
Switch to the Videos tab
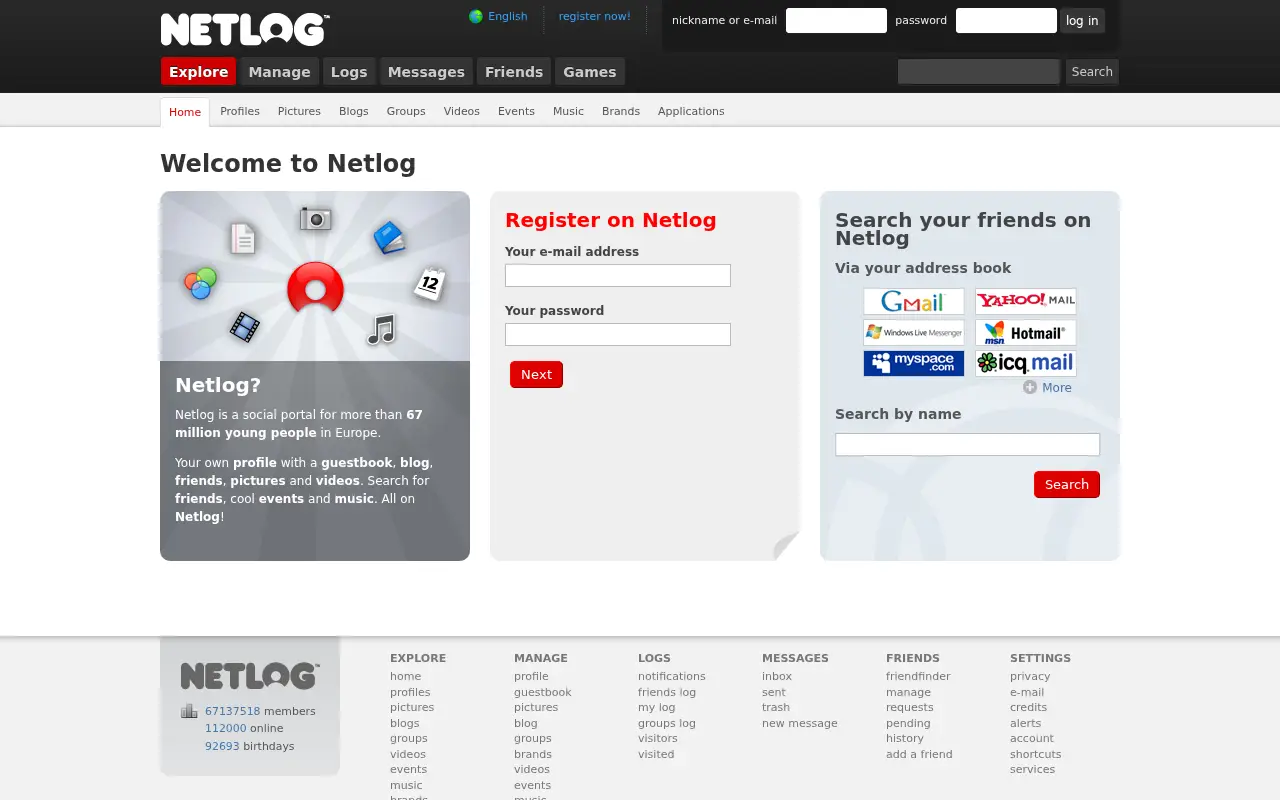coord(462,111)
